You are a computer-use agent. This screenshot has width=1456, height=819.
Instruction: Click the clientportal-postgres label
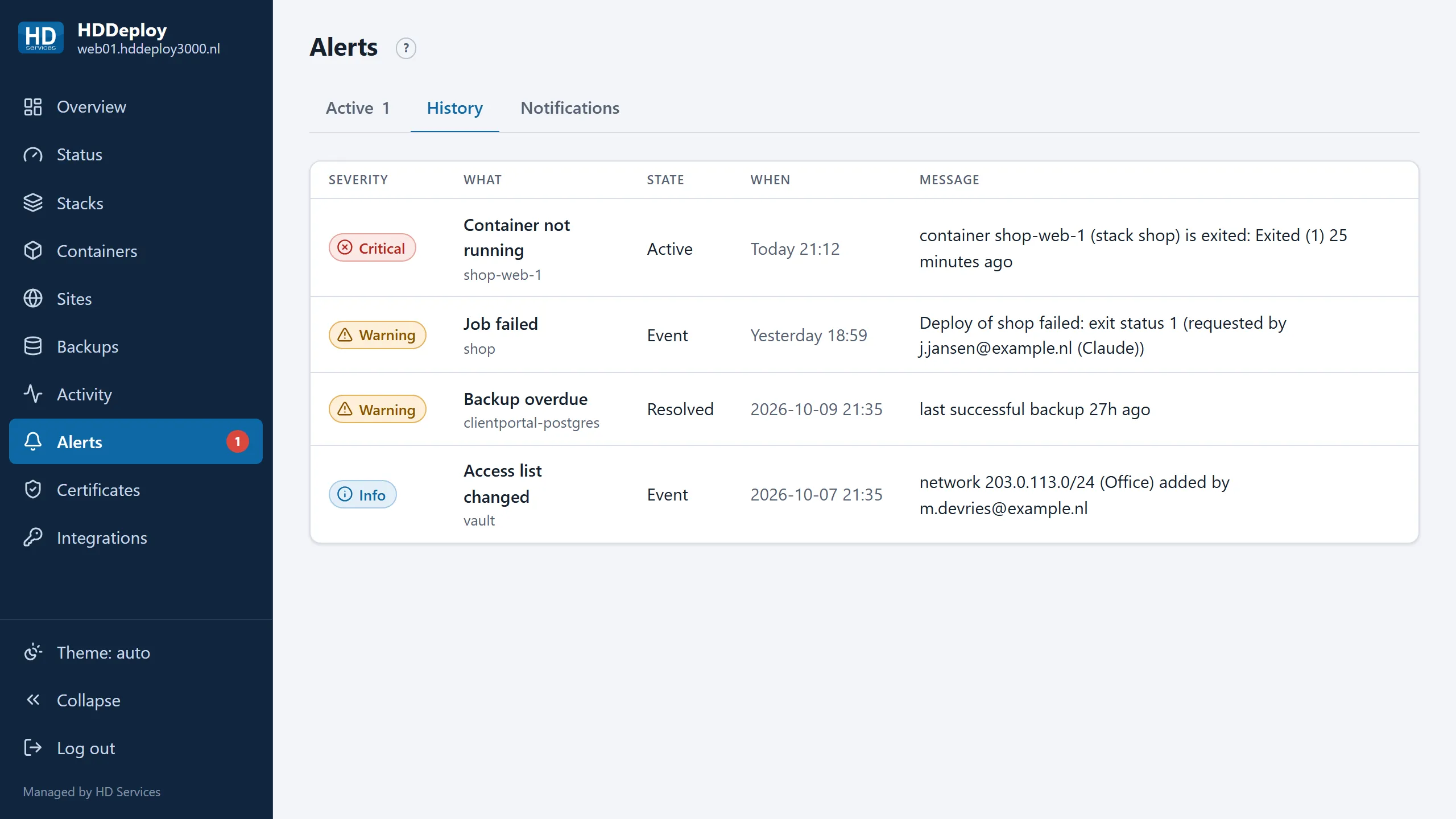pyautogui.click(x=531, y=423)
